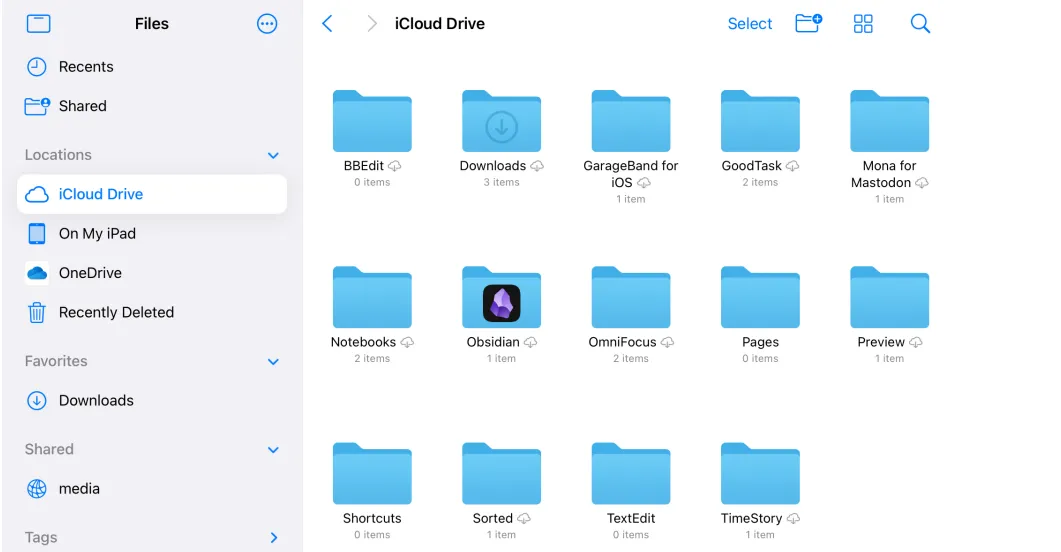Click the cloud download icon beside BBEdit
The image size is (1061, 552).
coord(394,166)
